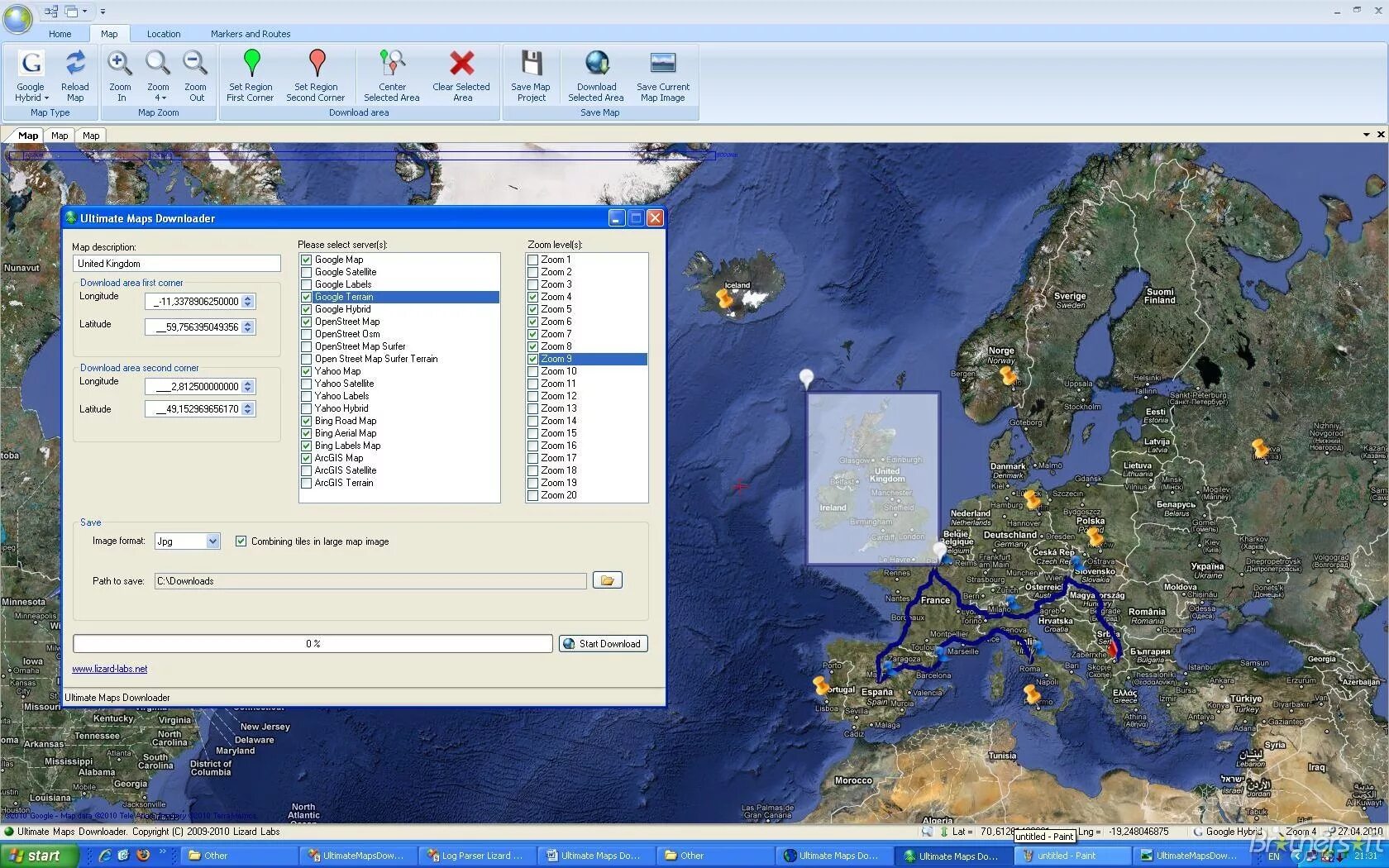Select the third Map document tab
1389x868 pixels.
(91, 136)
